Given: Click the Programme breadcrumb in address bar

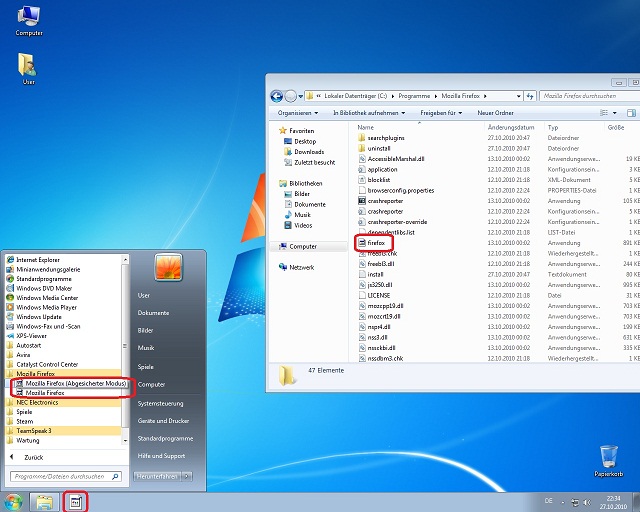Looking at the screenshot, I should [414, 96].
